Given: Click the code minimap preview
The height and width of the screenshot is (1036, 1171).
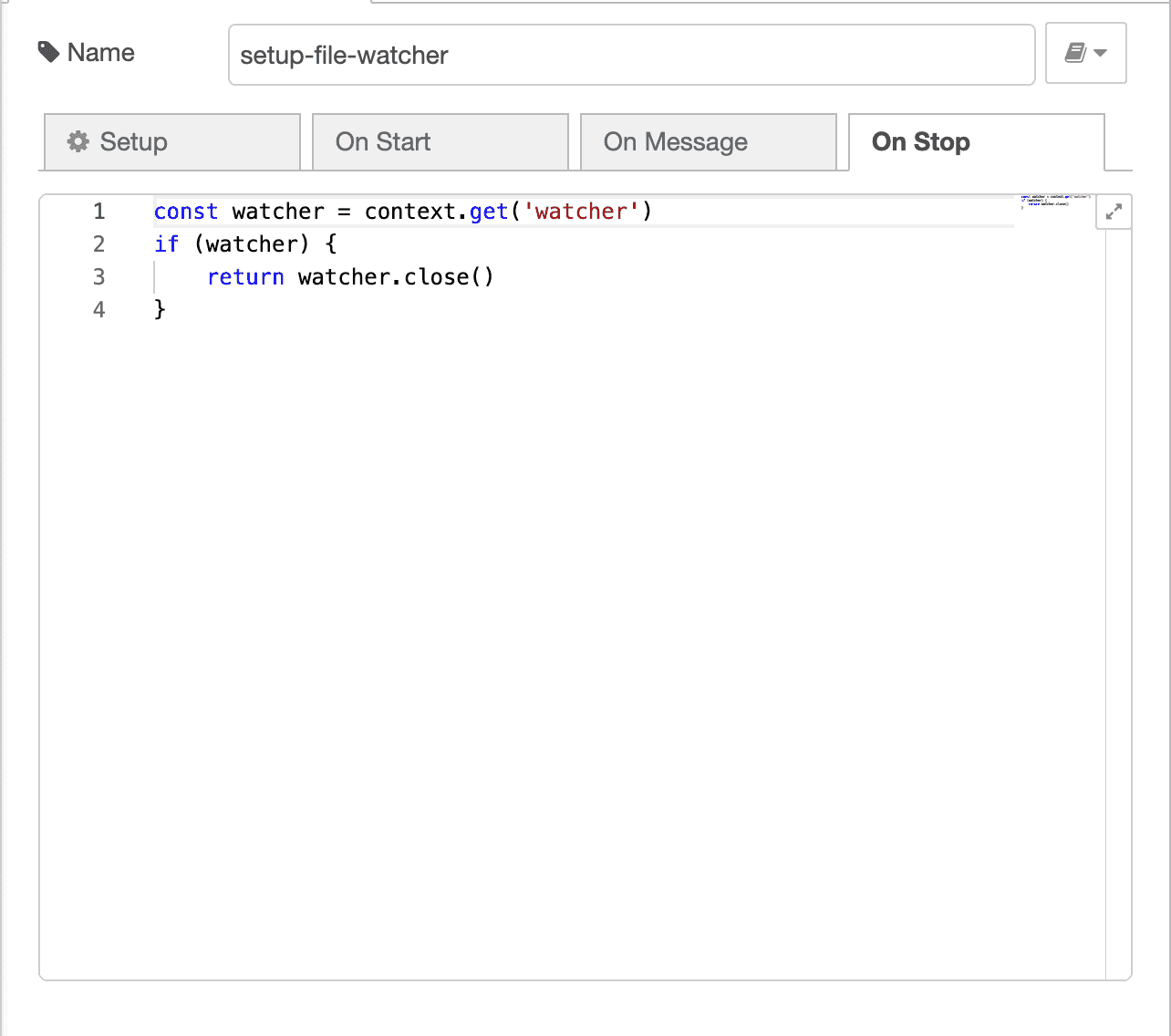Looking at the screenshot, I should pos(1055,202).
